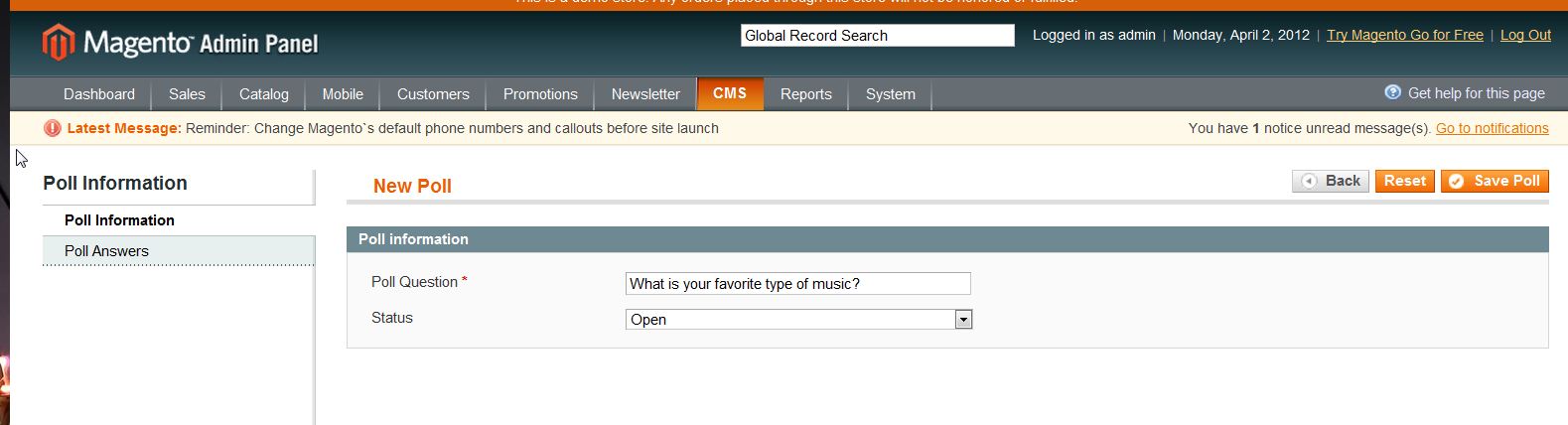Viewport: 1568px width, 425px height.
Task: Click the Poll Question text field
Action: pos(797,284)
